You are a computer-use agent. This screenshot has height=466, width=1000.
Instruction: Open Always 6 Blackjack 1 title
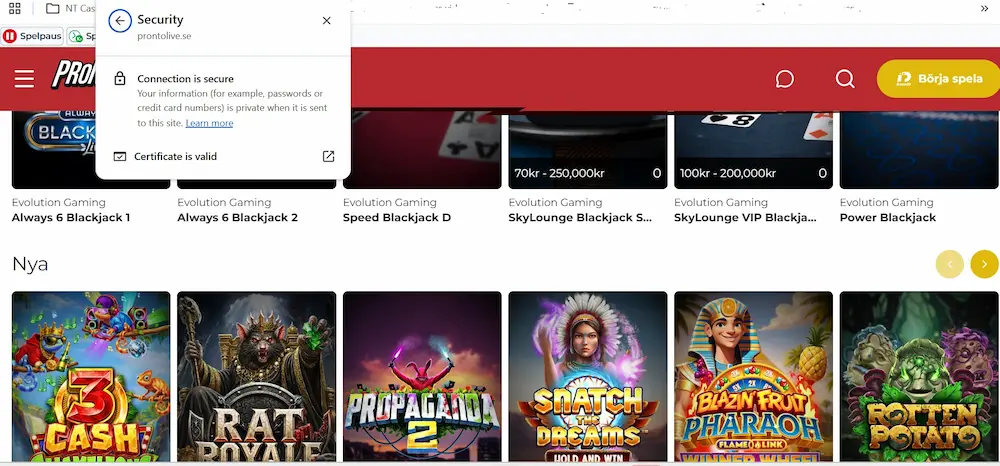coord(71,217)
